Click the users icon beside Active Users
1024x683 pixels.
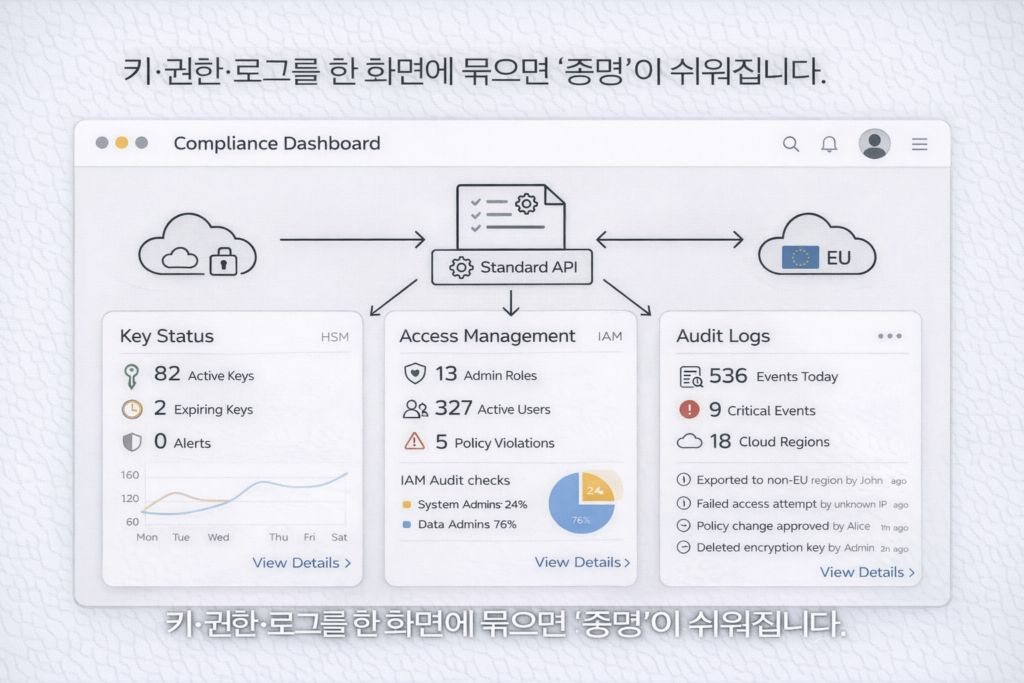(415, 409)
